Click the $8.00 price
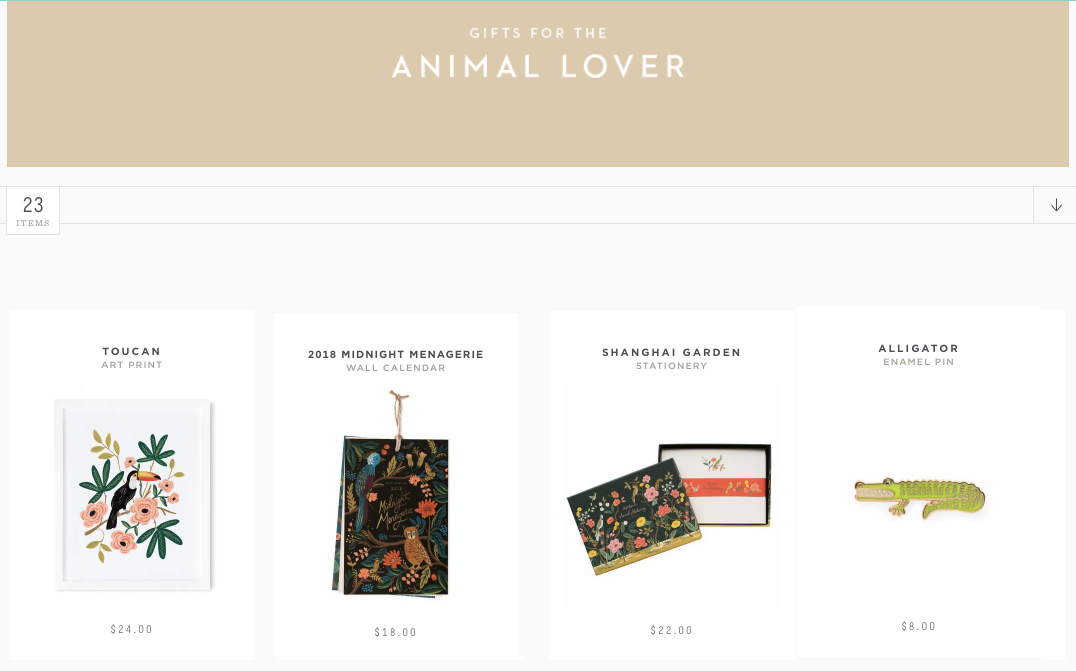The image size is (1076, 671). 919,626
